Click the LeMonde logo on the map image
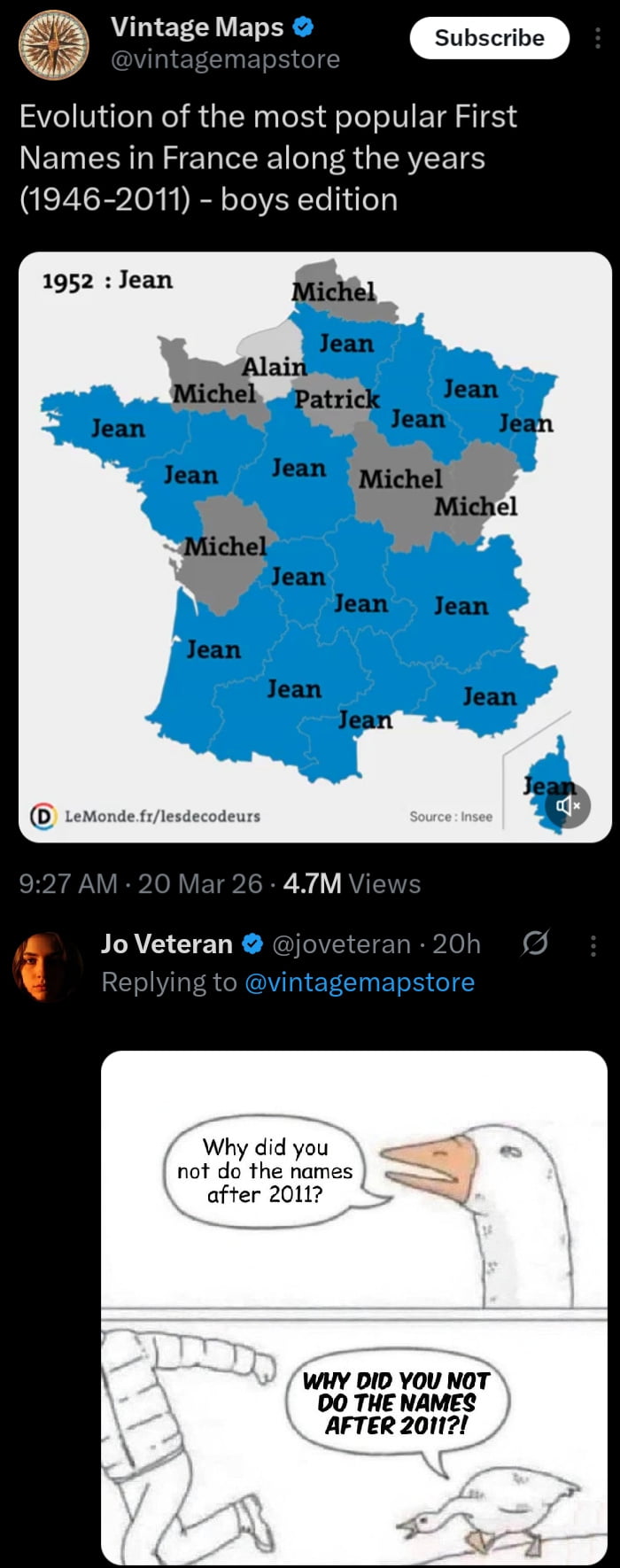 (43, 816)
